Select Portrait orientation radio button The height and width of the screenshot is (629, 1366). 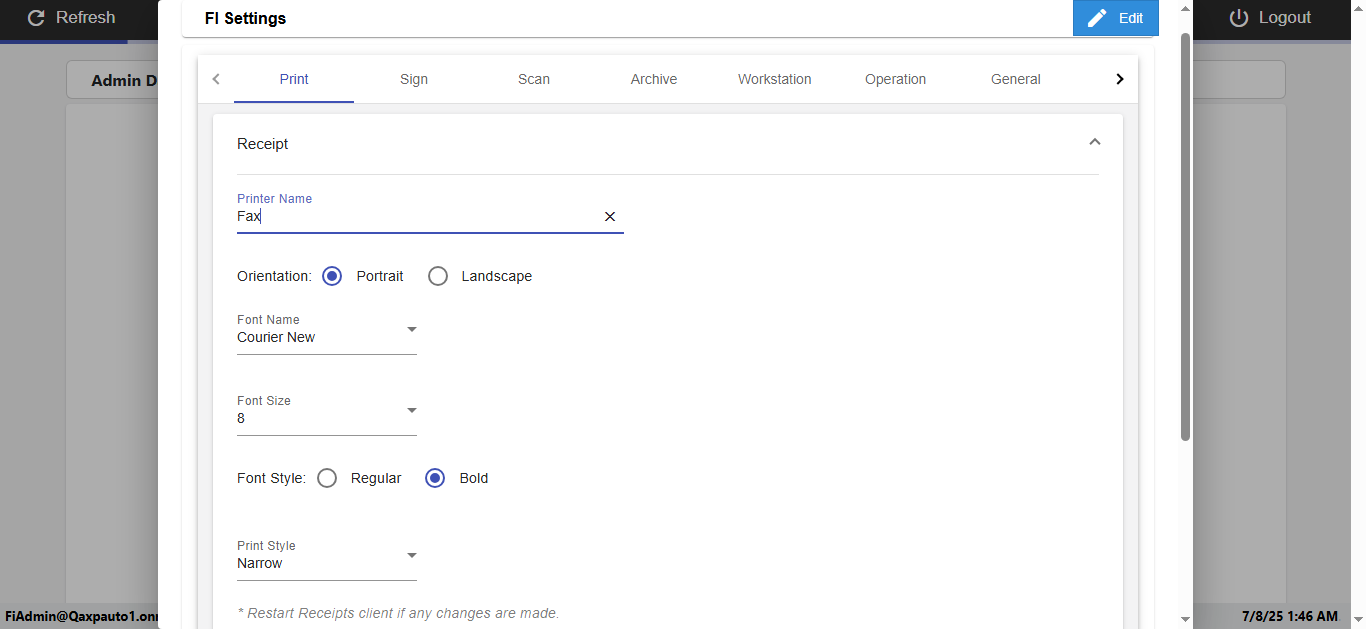(x=332, y=276)
